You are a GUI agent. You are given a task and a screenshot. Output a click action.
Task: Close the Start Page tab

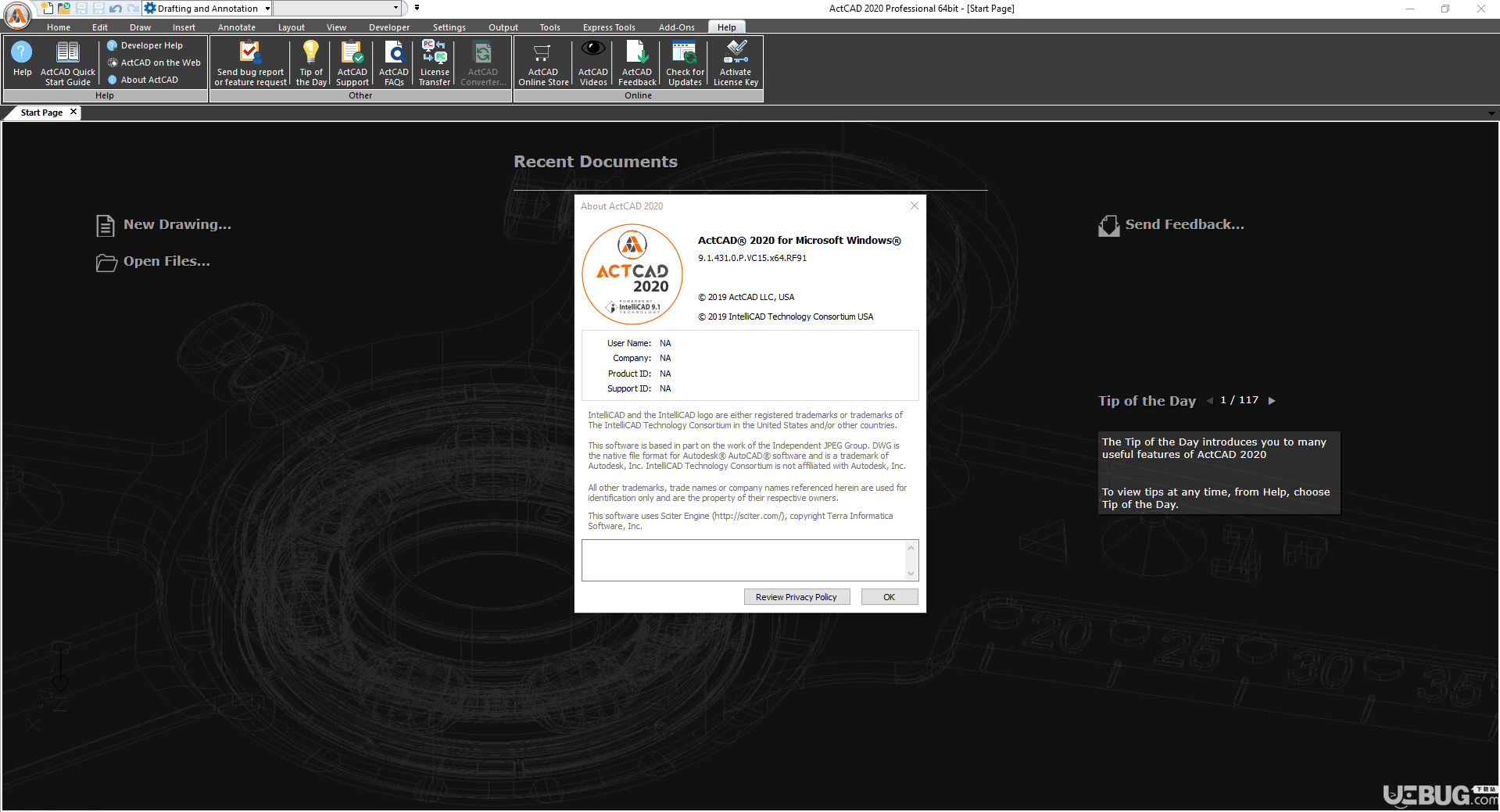[73, 112]
